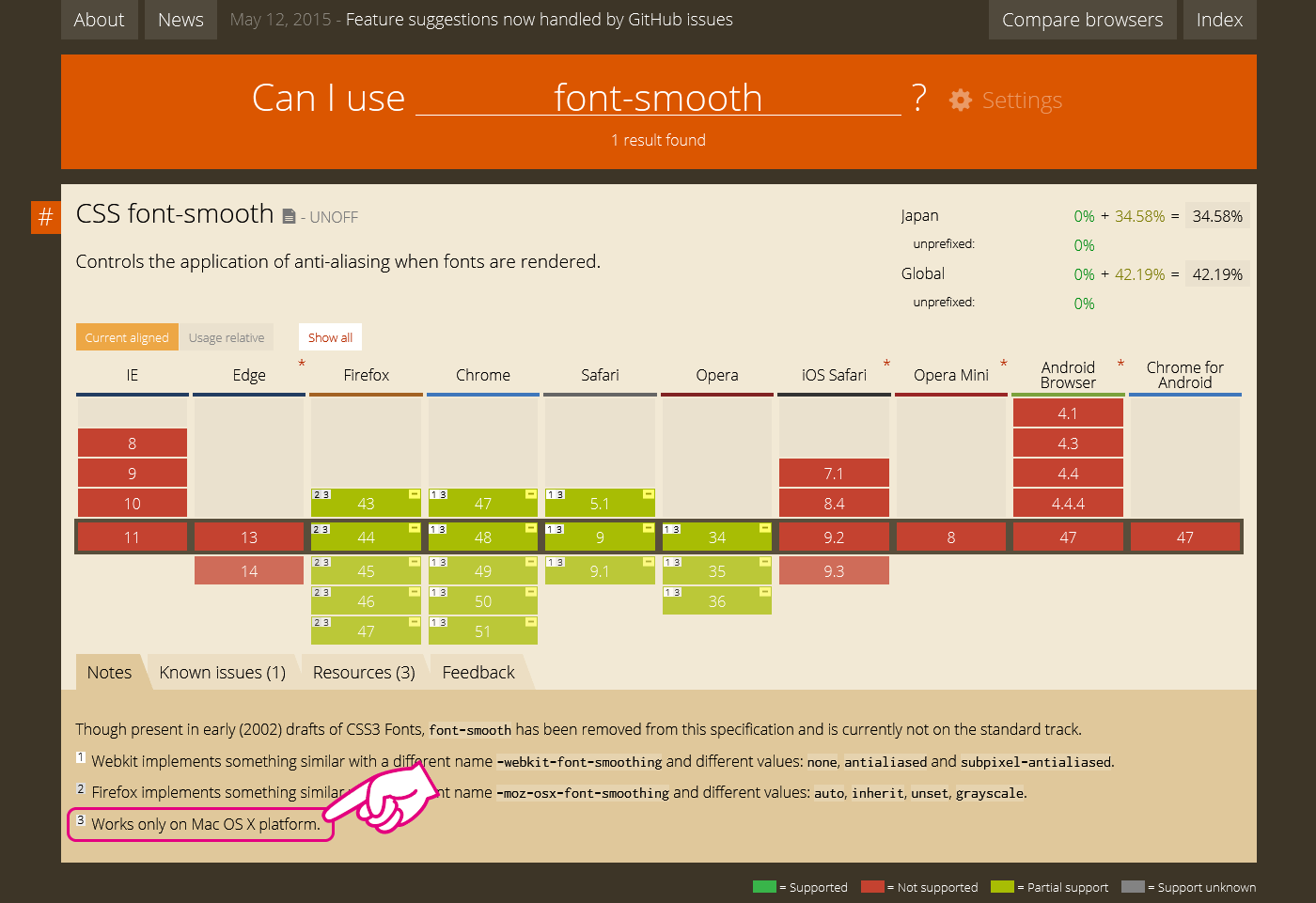The width and height of the screenshot is (1316, 903).
Task: Click the Partial support legend swatch
Action: (x=1003, y=887)
